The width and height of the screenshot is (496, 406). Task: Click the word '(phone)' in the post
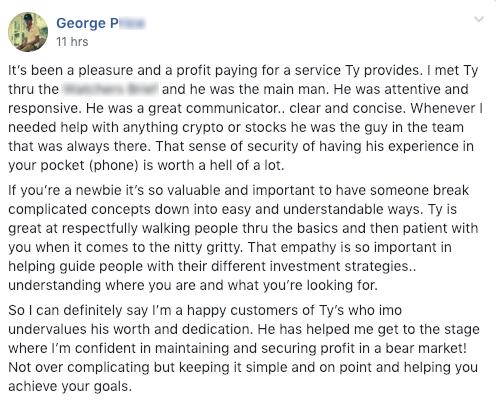click(114, 165)
